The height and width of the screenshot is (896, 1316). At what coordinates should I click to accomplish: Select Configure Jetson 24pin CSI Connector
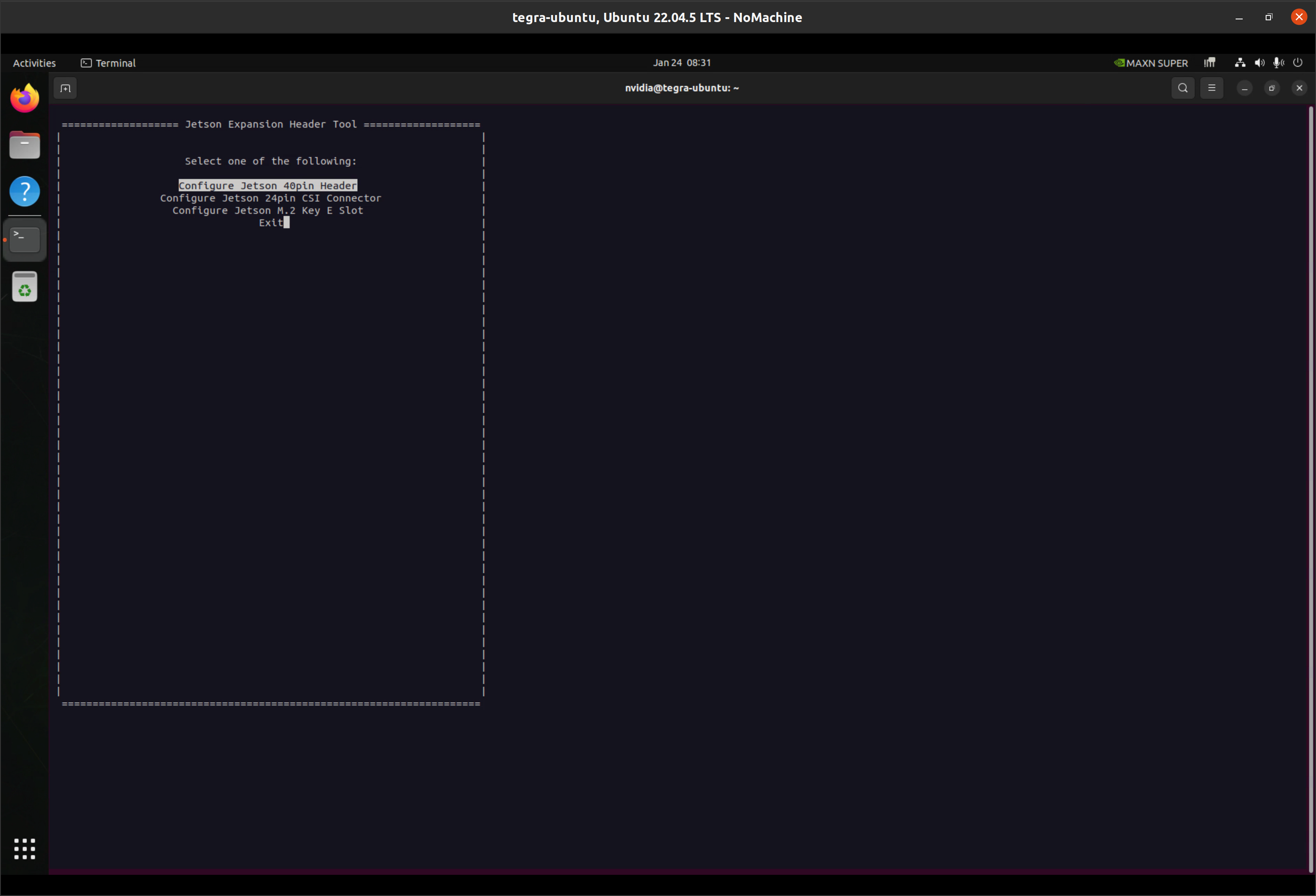[270, 198]
